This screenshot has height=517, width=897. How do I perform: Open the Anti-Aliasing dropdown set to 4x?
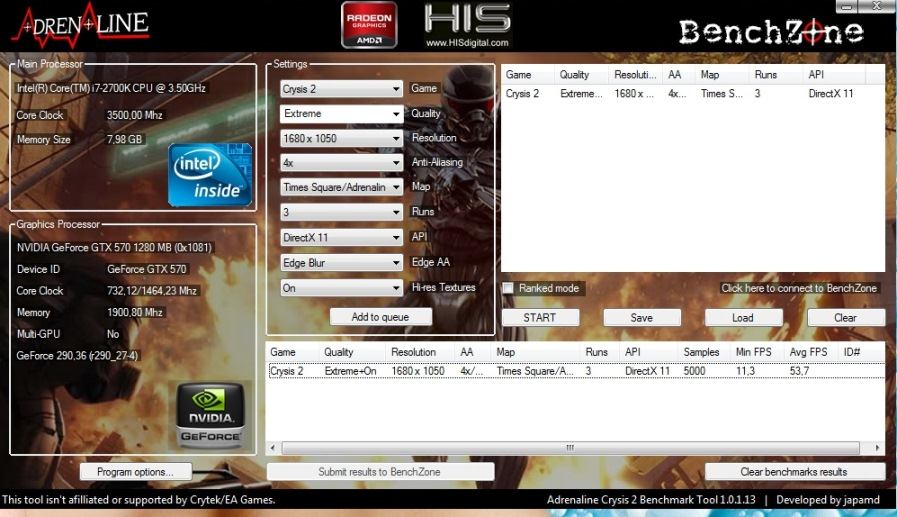tap(341, 163)
